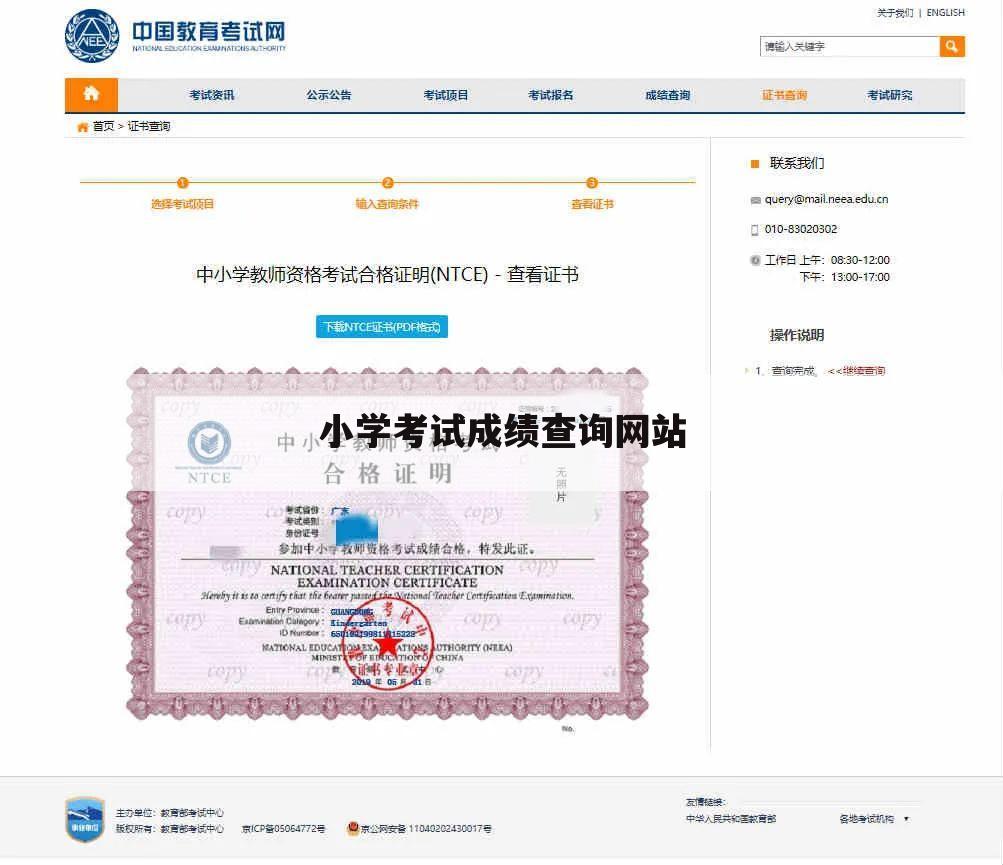Click the home icon tab in navigation bar
The width and height of the screenshot is (1003, 865).
[91, 94]
